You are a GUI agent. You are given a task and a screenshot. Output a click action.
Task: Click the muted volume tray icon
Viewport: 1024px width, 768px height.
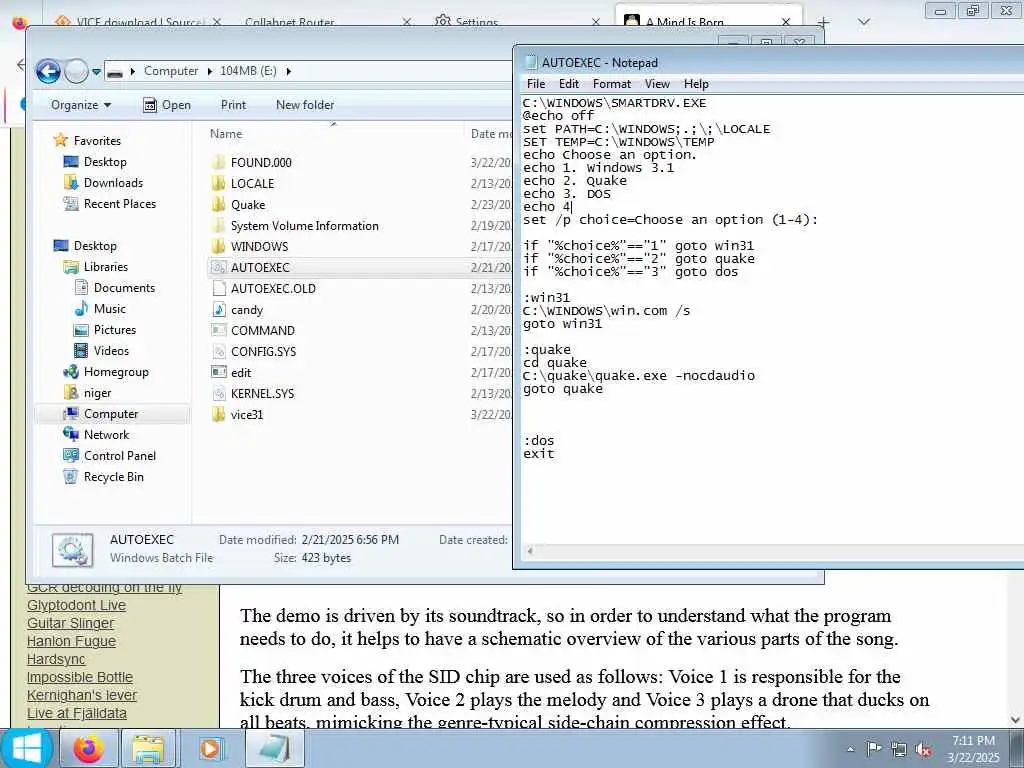923,749
